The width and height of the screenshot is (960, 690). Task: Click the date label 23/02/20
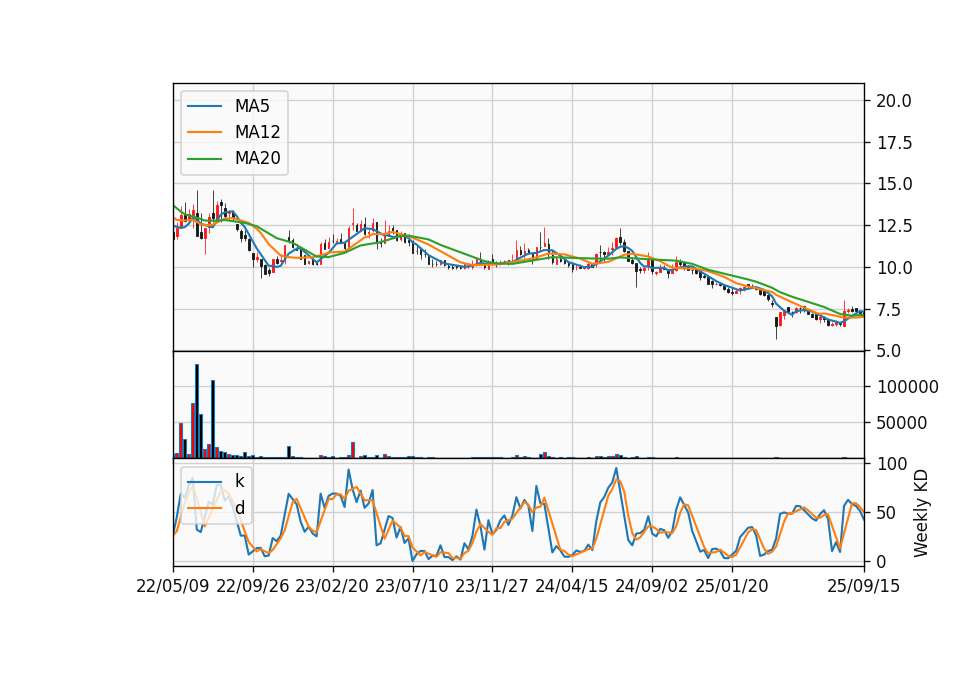point(332,586)
